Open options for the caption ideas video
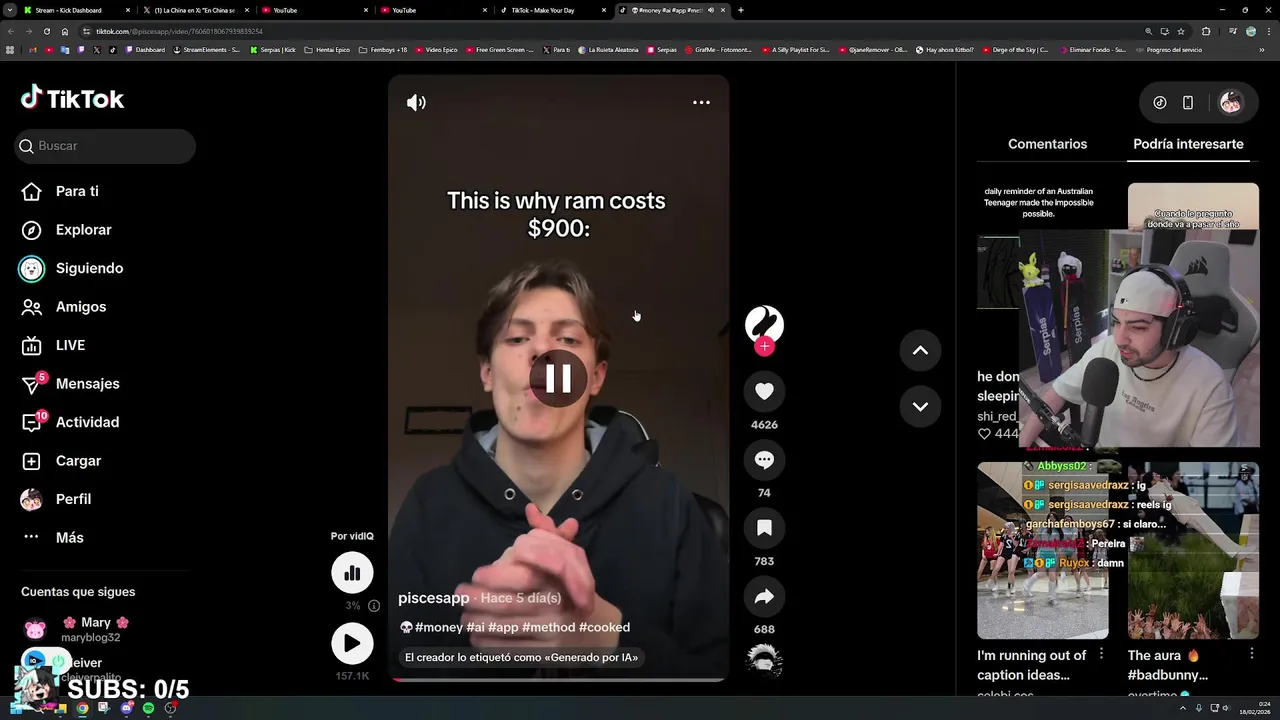This screenshot has width=1280, height=720. point(1101,653)
